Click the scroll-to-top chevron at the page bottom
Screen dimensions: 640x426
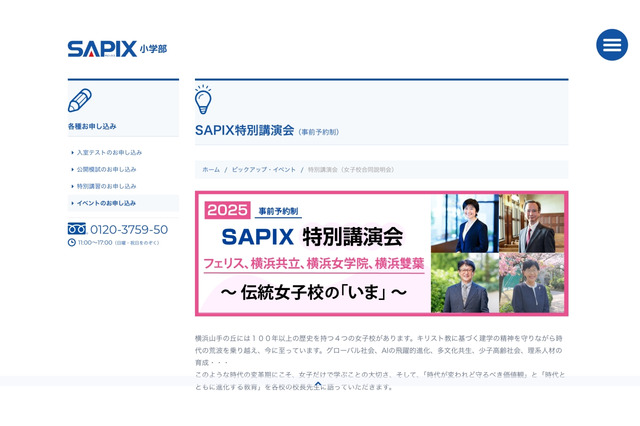318,384
